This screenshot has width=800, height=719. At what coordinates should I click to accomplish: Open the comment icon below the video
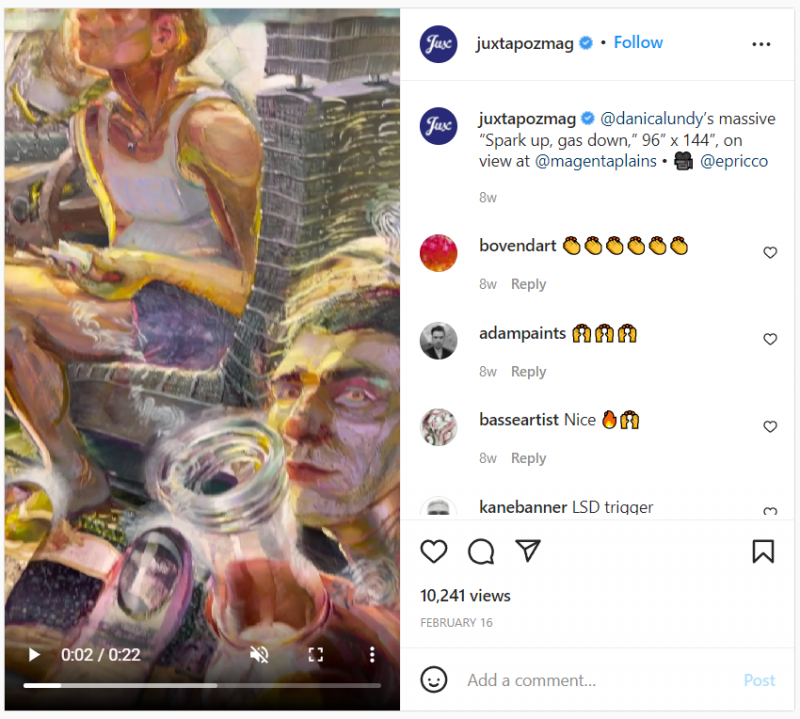[x=481, y=551]
